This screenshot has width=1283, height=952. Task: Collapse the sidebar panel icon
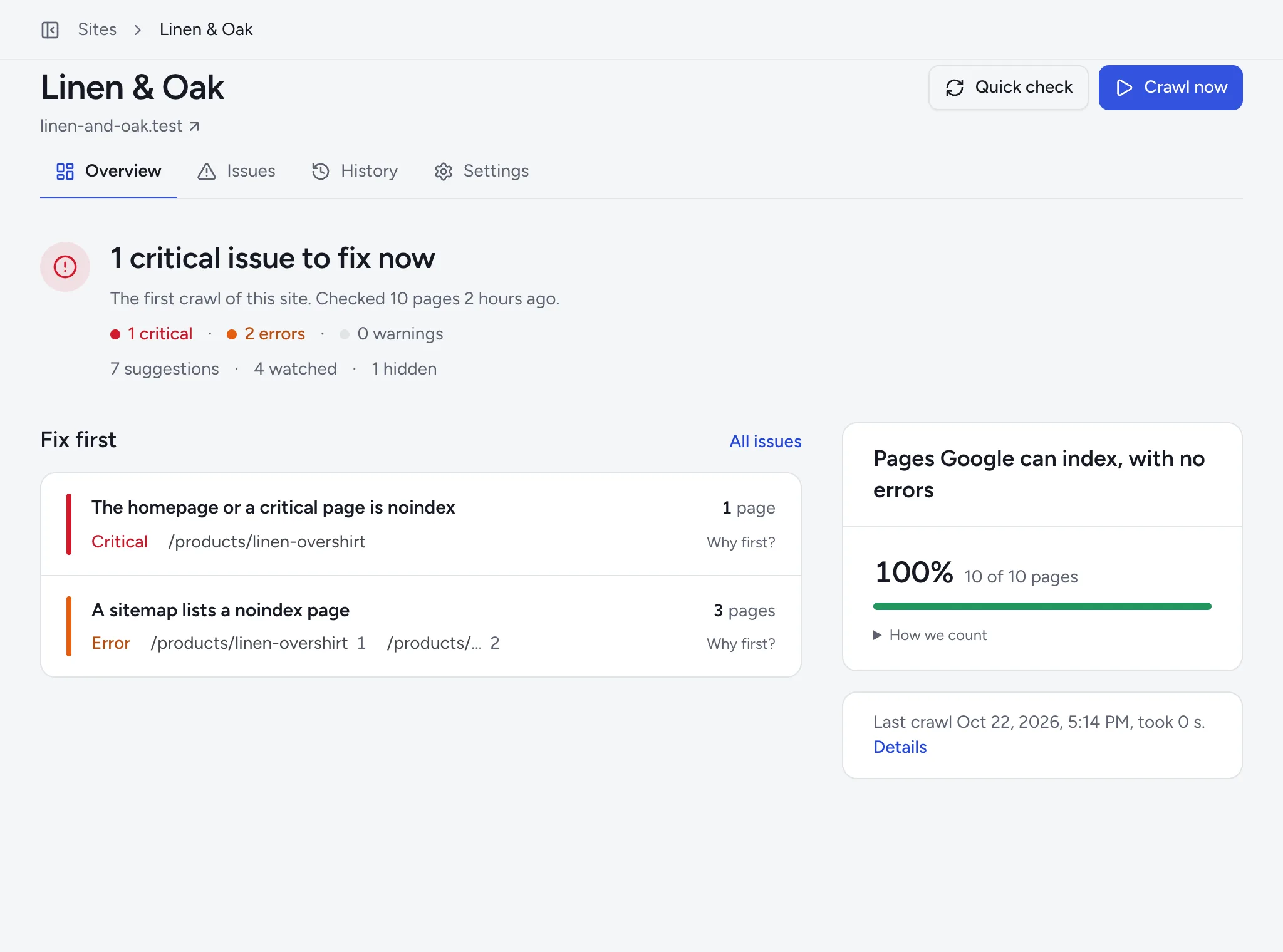[50, 29]
